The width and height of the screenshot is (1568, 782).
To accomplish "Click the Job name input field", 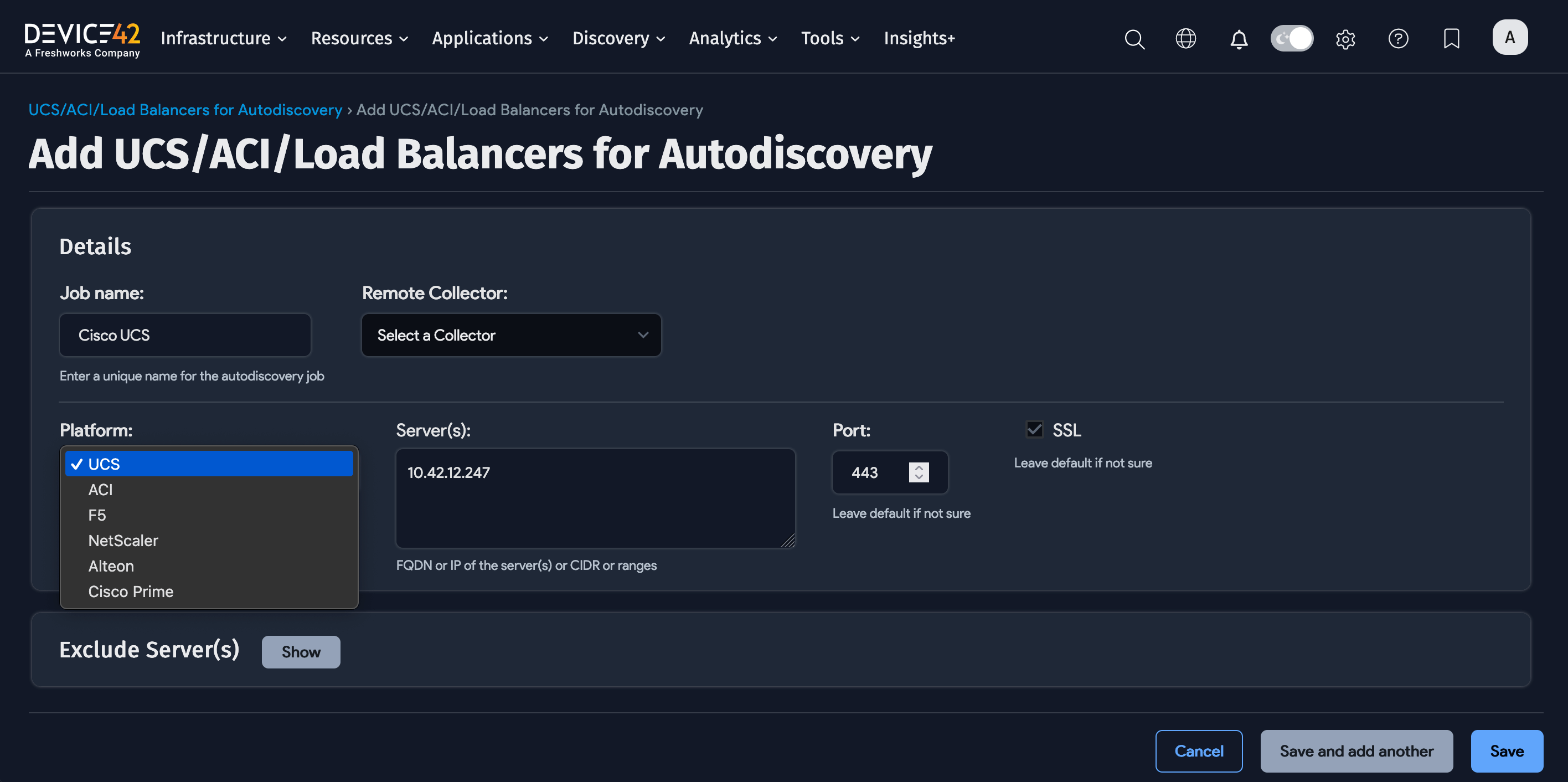I will click(185, 335).
